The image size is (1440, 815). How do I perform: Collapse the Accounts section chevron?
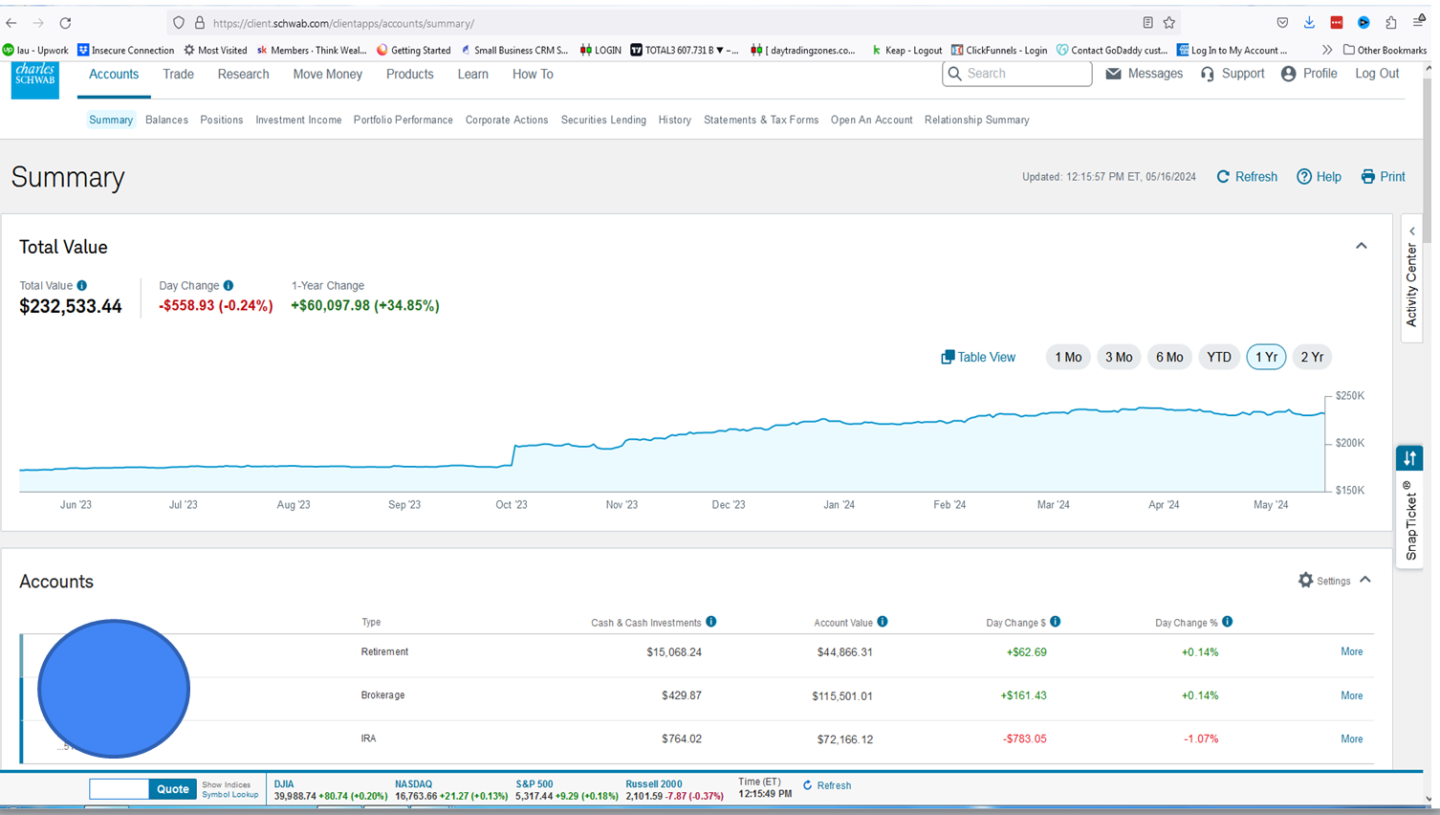click(1365, 580)
